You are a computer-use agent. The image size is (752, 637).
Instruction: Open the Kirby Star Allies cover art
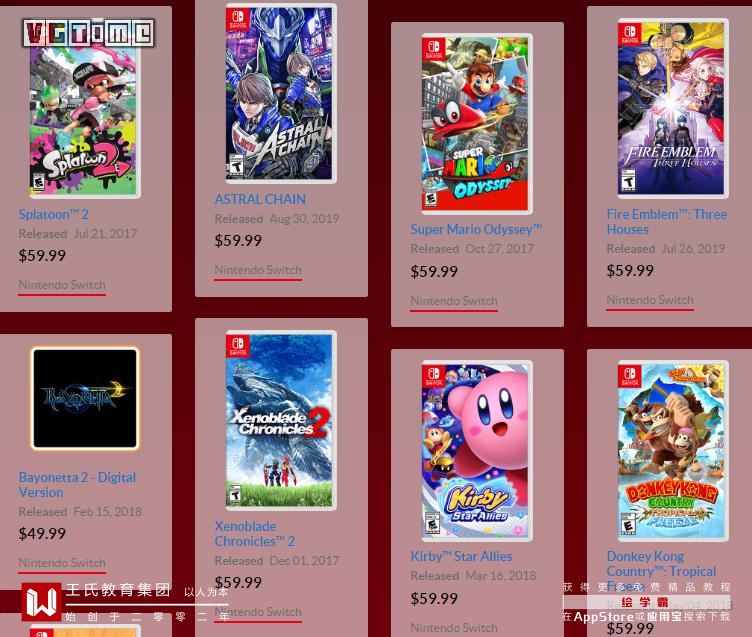tap(477, 450)
